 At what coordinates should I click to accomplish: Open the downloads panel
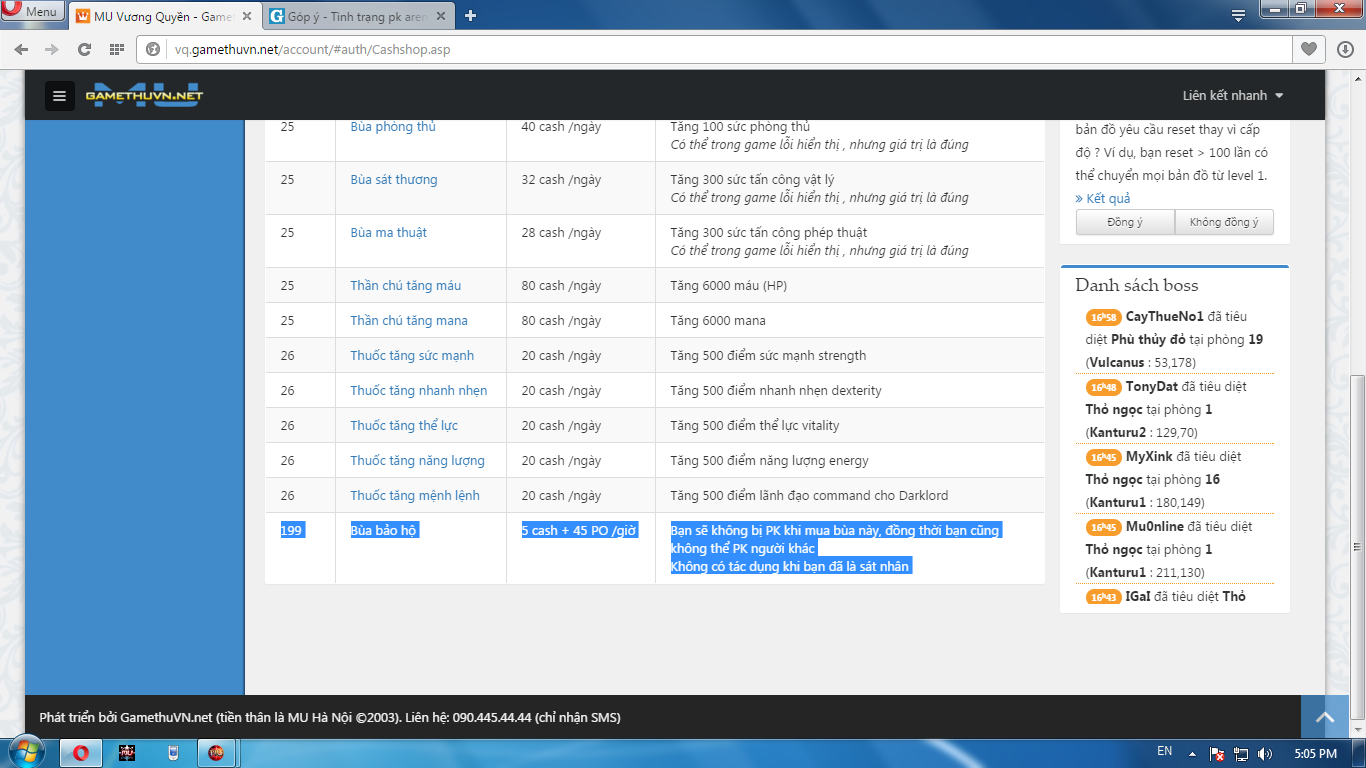(1345, 49)
